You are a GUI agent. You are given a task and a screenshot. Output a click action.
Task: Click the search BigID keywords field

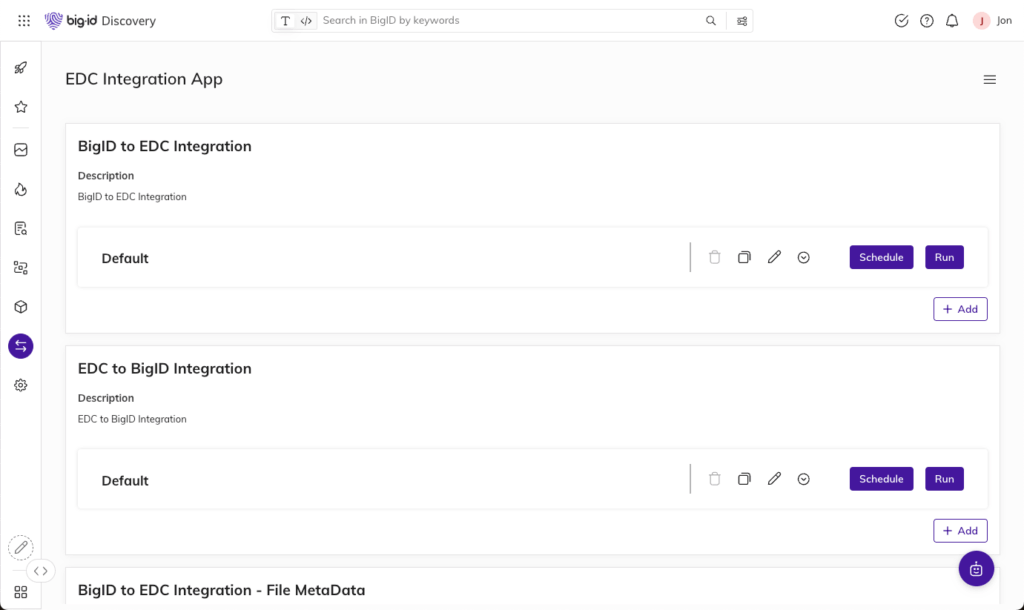point(510,21)
